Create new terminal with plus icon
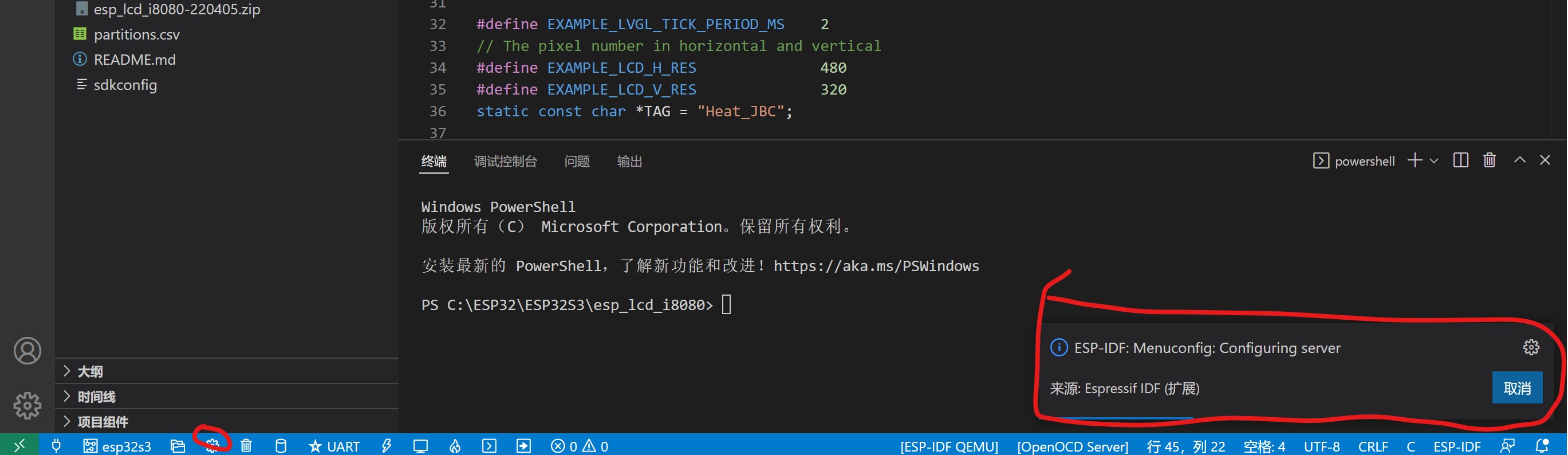The height and width of the screenshot is (455, 1568). coord(1415,160)
